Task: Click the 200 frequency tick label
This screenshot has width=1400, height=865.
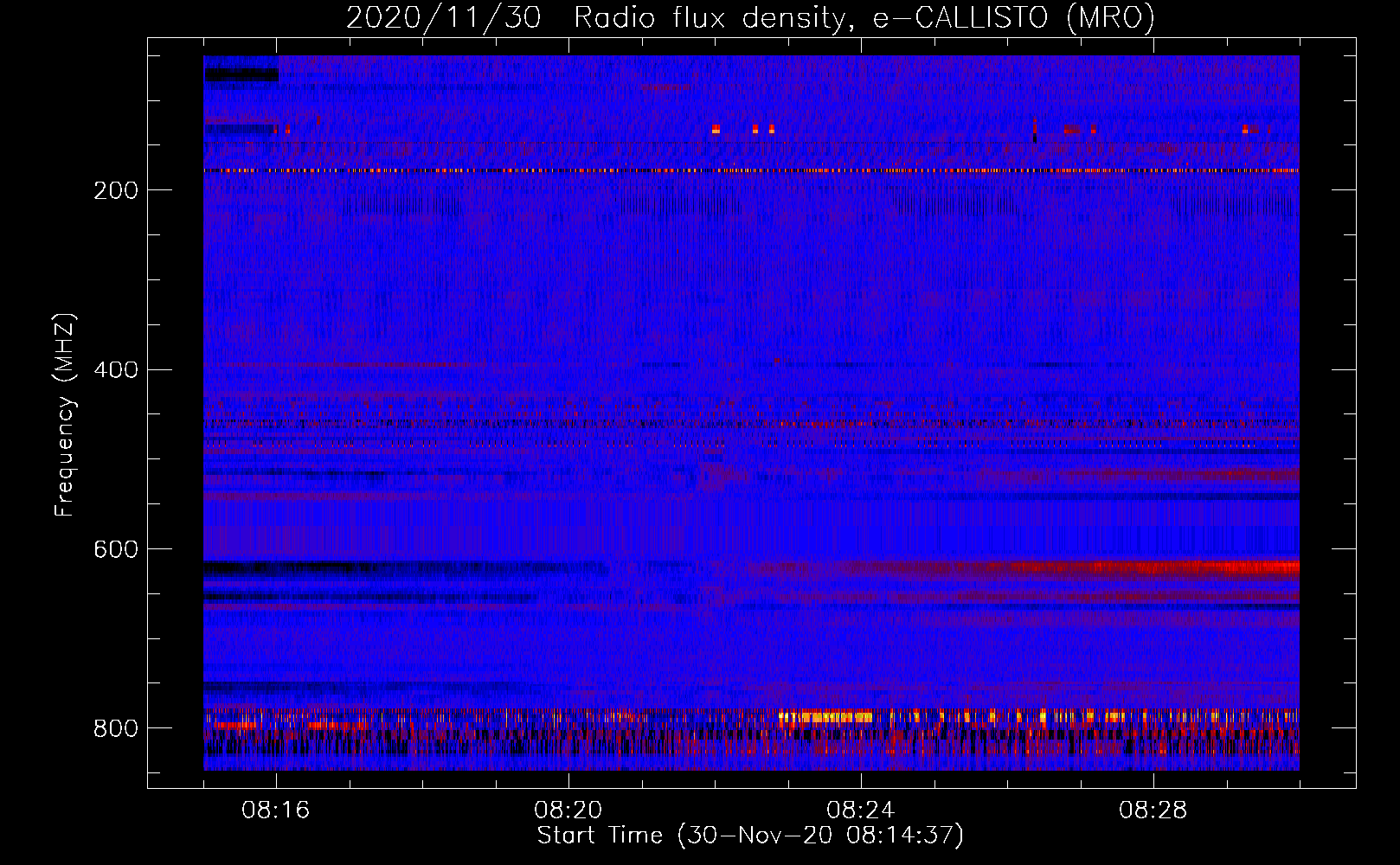Action: pyautogui.click(x=115, y=190)
